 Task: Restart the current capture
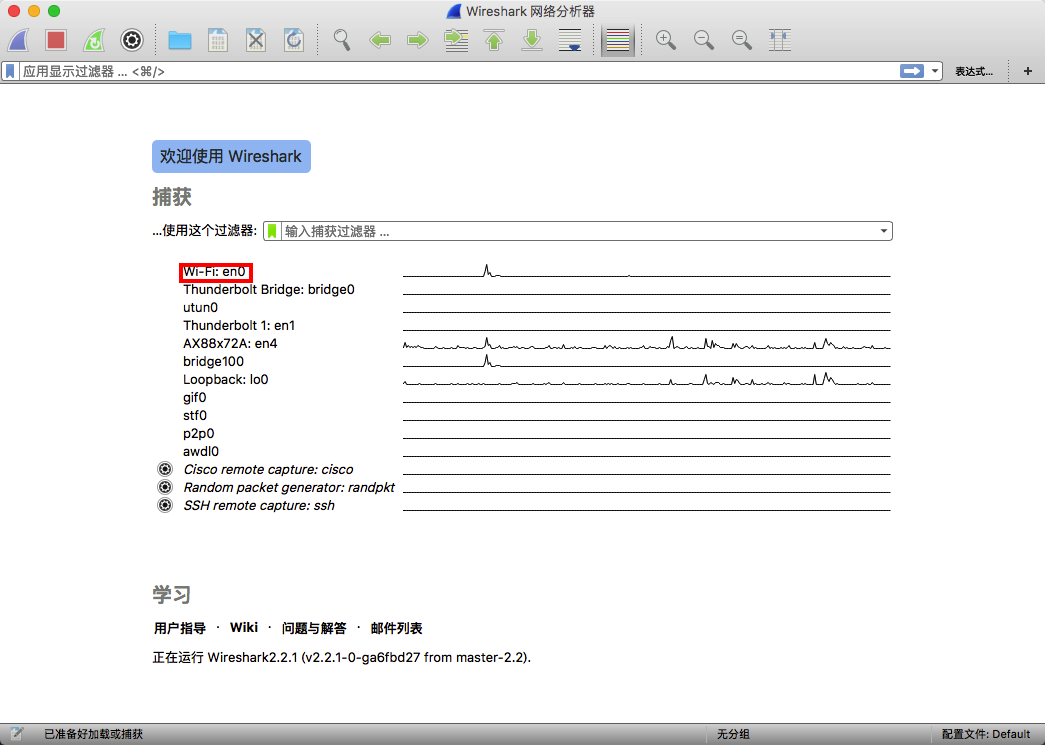[x=94, y=40]
